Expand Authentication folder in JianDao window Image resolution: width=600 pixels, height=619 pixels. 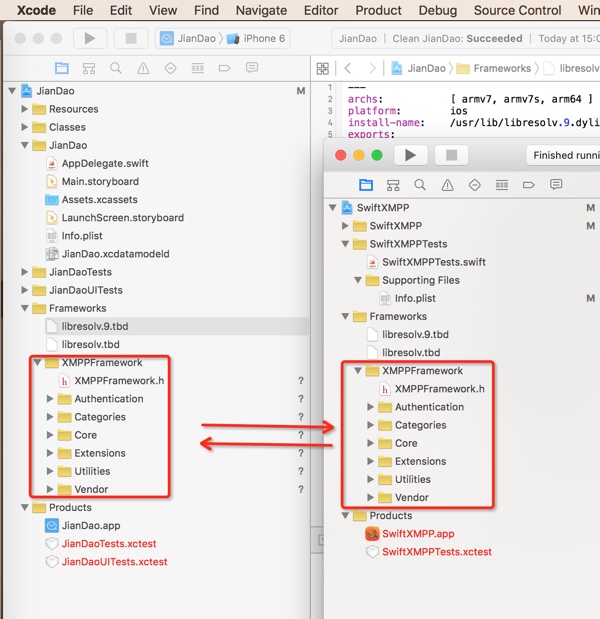tap(50, 398)
